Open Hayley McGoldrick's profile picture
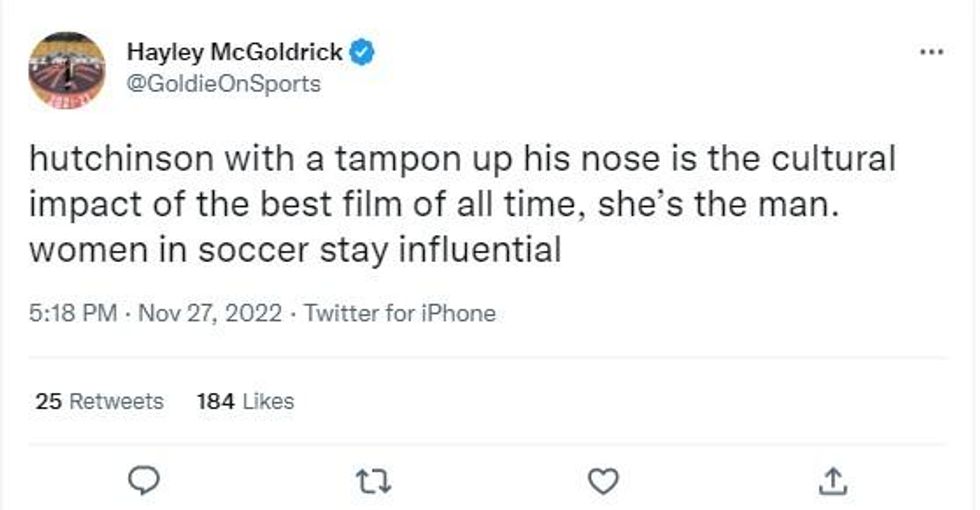Viewport: 980px width, 510px height. [67, 70]
